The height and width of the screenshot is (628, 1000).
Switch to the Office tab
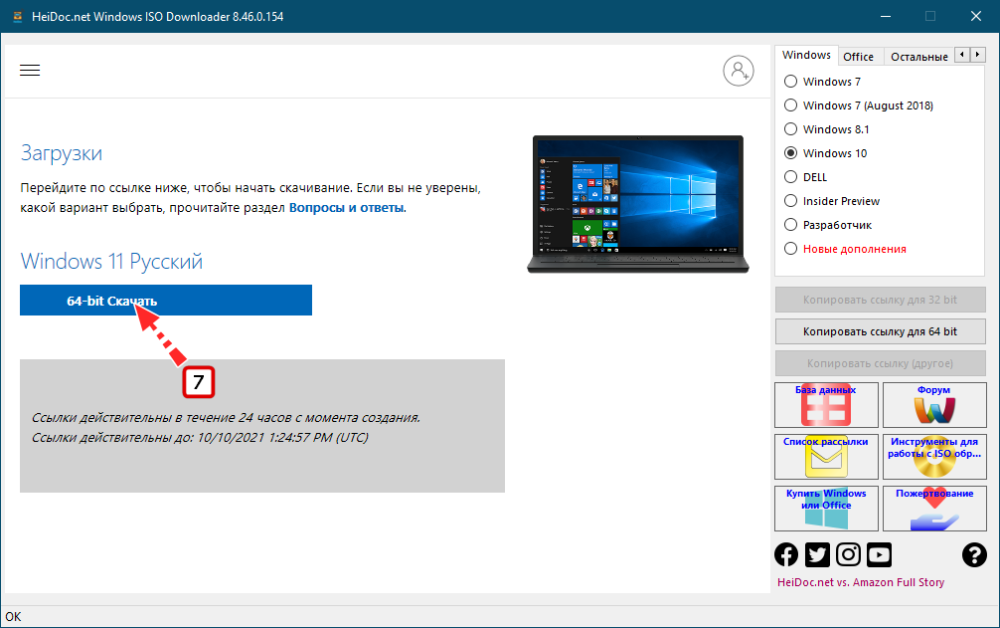click(858, 57)
